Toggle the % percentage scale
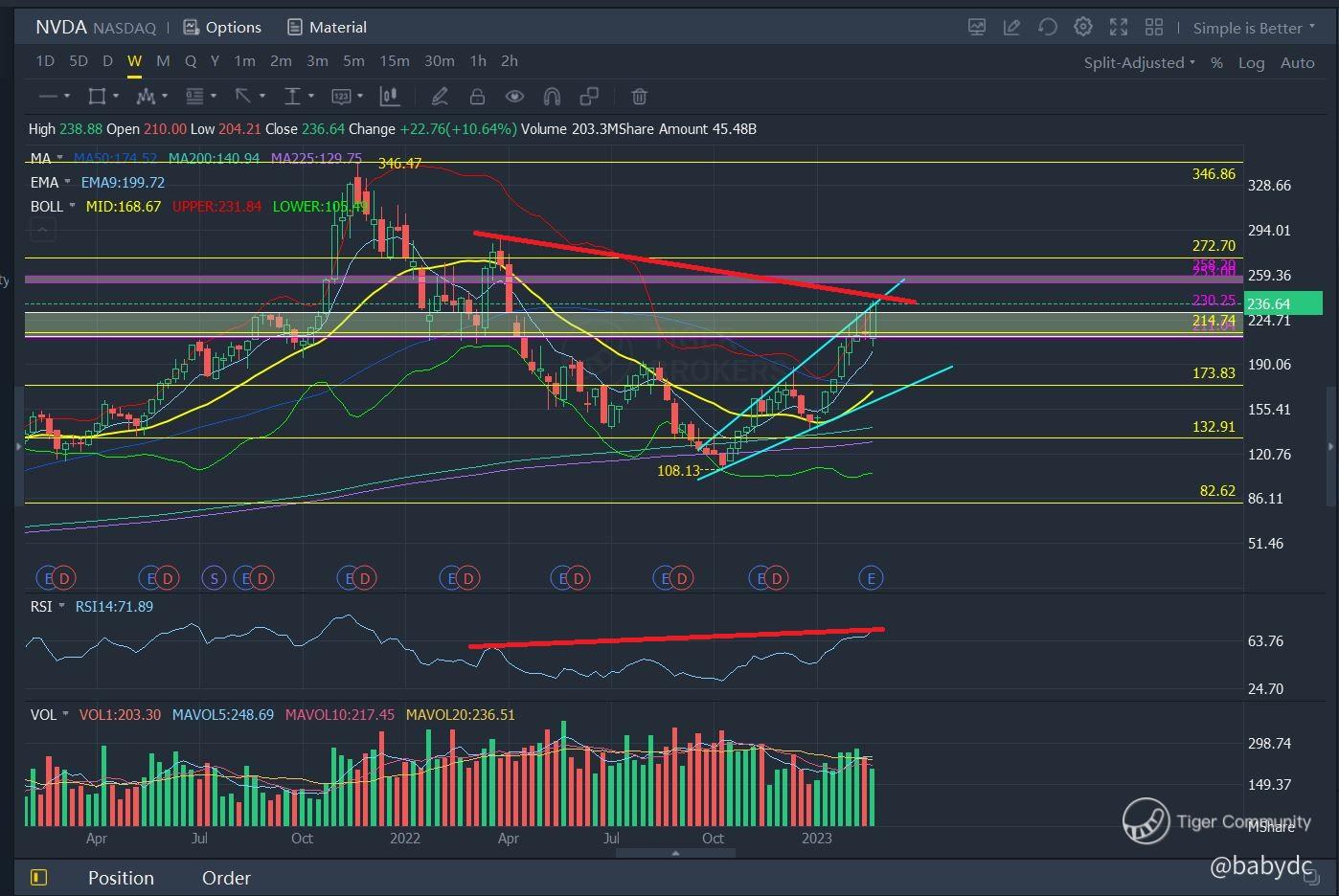1339x896 pixels. (1216, 62)
